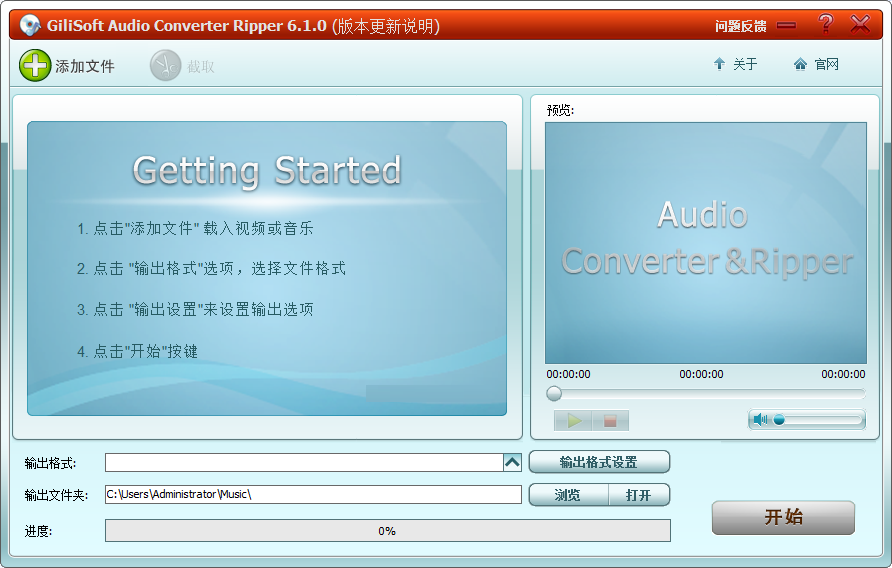892x568 pixels.
Task: Click step 2 输出格式 instruction text
Action: (211, 269)
